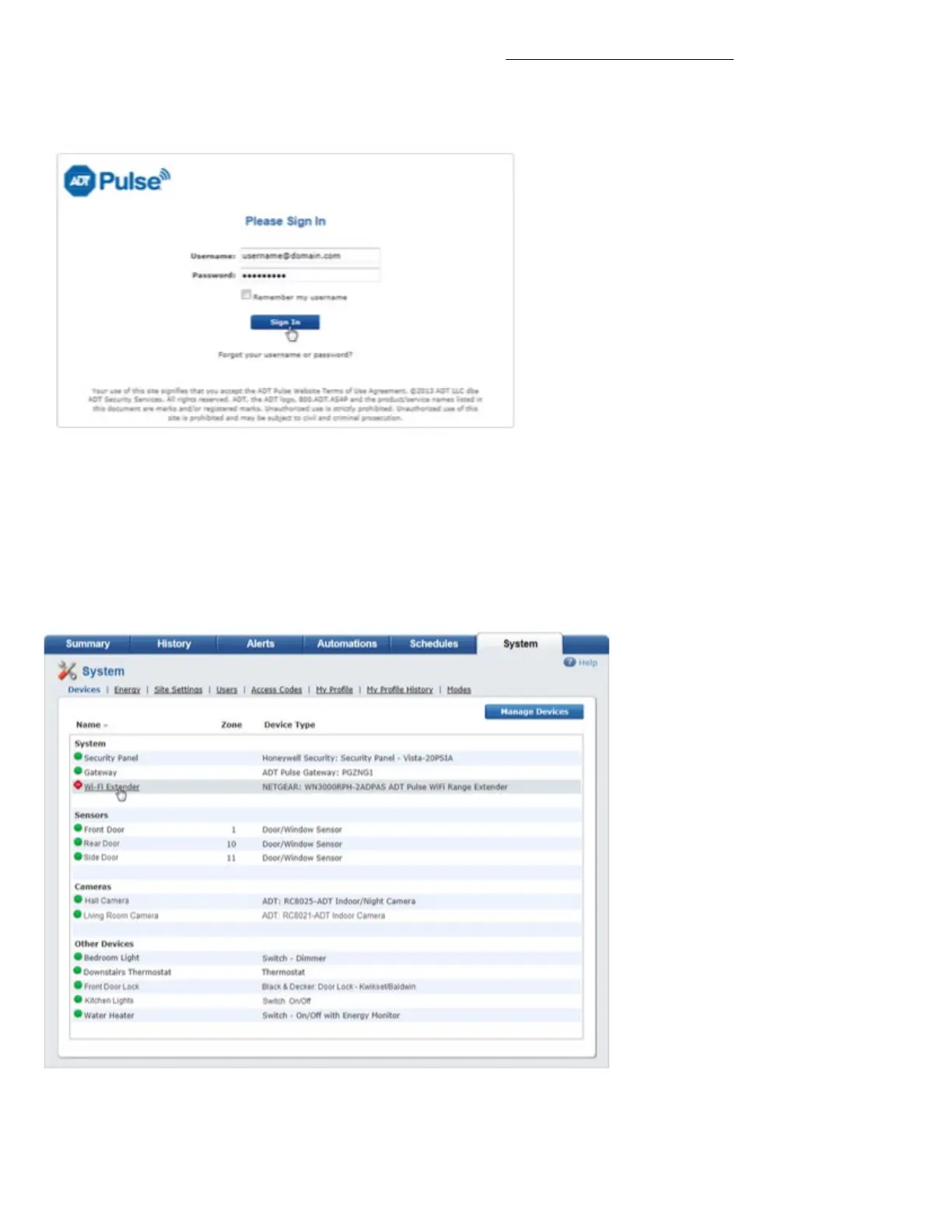Click Rear Door green status icon
This screenshot has height=1232, width=952.
click(x=78, y=842)
